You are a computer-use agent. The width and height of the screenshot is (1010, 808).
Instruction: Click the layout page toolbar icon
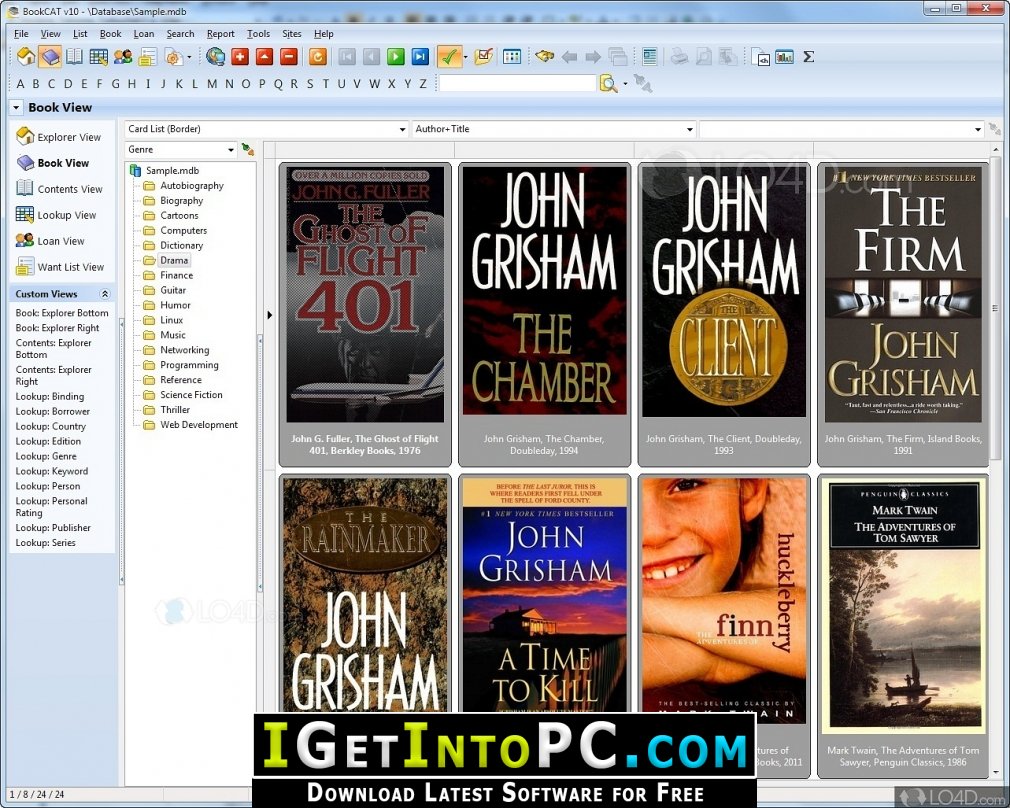pos(649,57)
